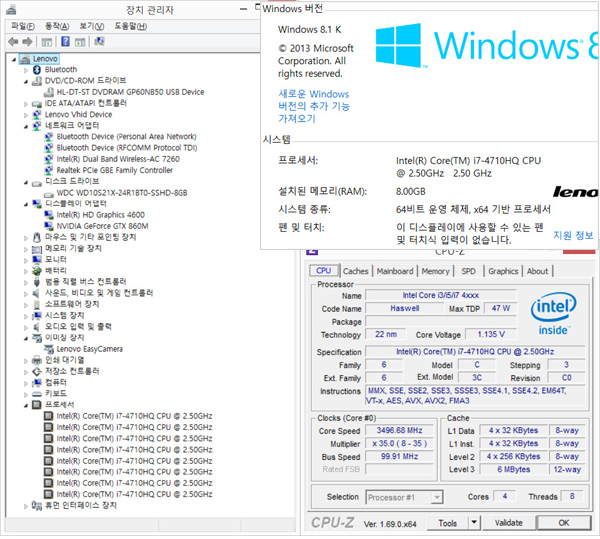Screen dimensions: 600x539
Task: Expand the Bluetooth tree node
Action: (26, 70)
